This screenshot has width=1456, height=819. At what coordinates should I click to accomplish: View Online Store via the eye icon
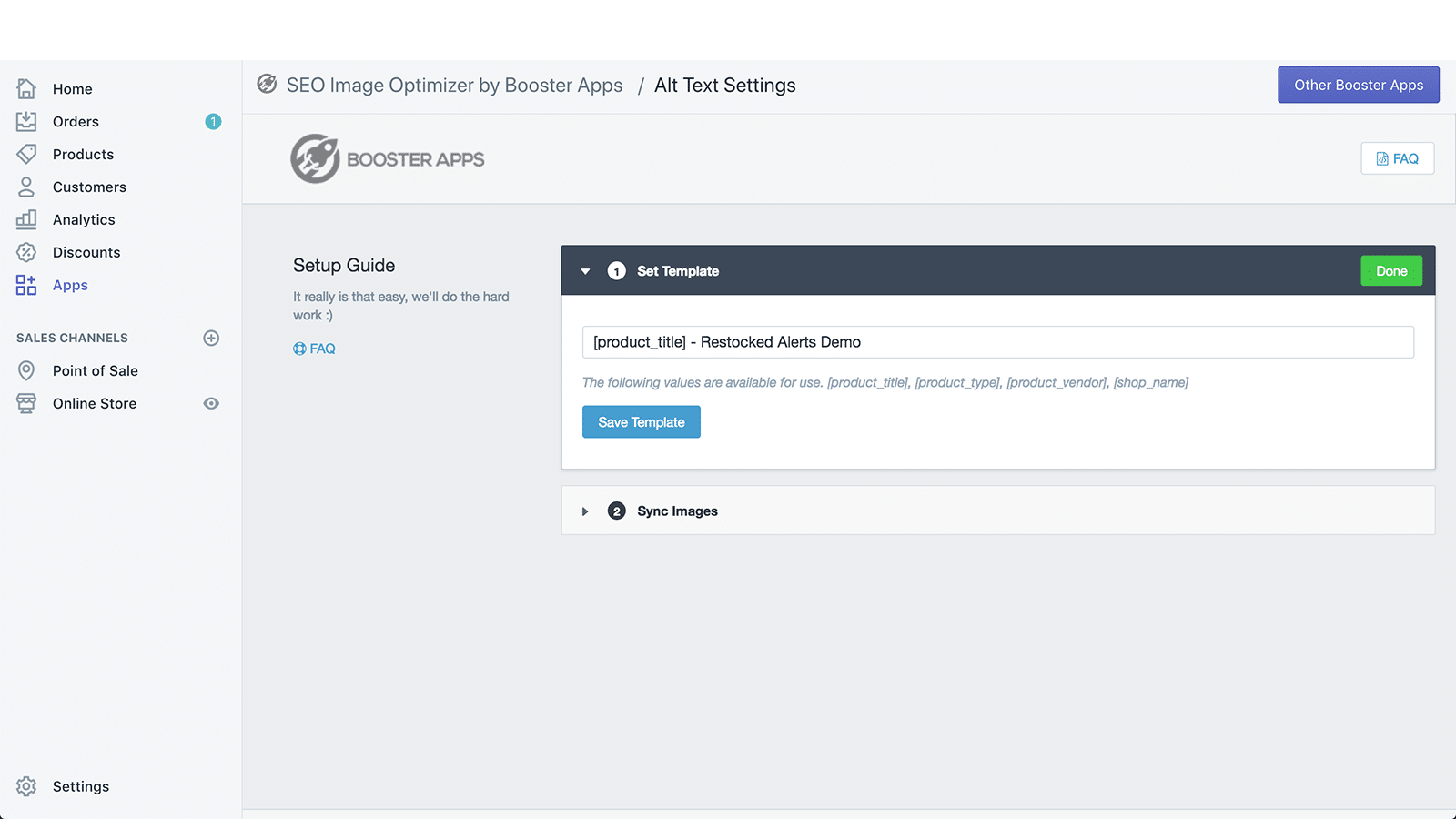(x=211, y=403)
